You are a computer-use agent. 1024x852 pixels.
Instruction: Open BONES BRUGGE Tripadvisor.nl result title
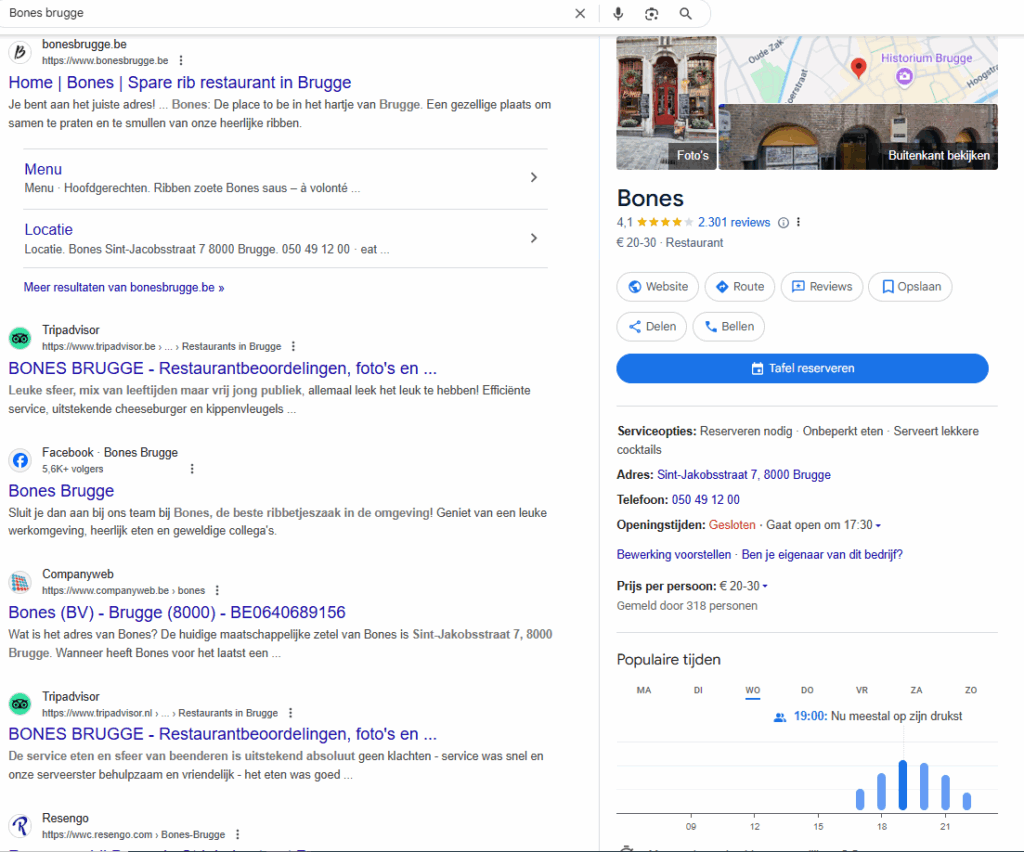(223, 734)
